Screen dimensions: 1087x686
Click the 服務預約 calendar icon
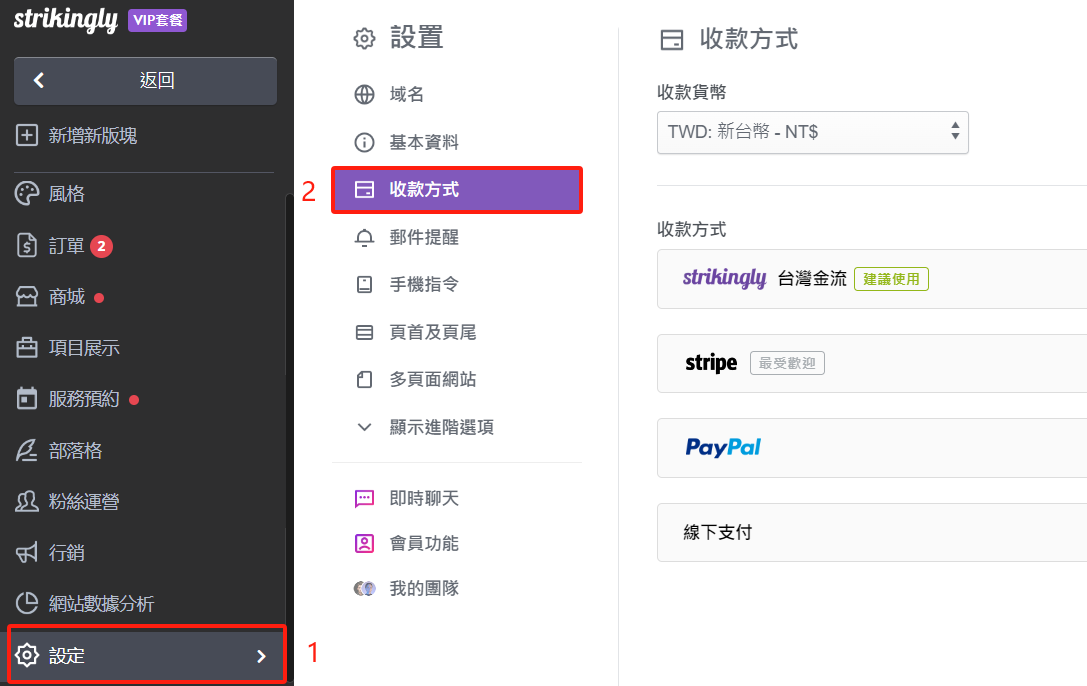click(27, 398)
